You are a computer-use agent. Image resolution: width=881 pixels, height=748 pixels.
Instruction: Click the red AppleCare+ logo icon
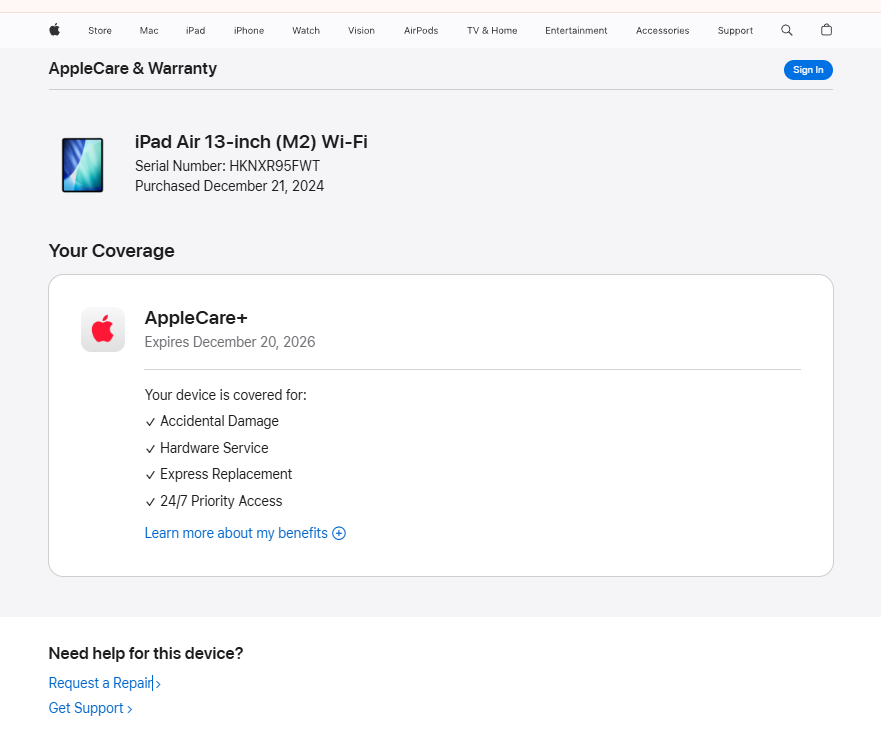103,329
